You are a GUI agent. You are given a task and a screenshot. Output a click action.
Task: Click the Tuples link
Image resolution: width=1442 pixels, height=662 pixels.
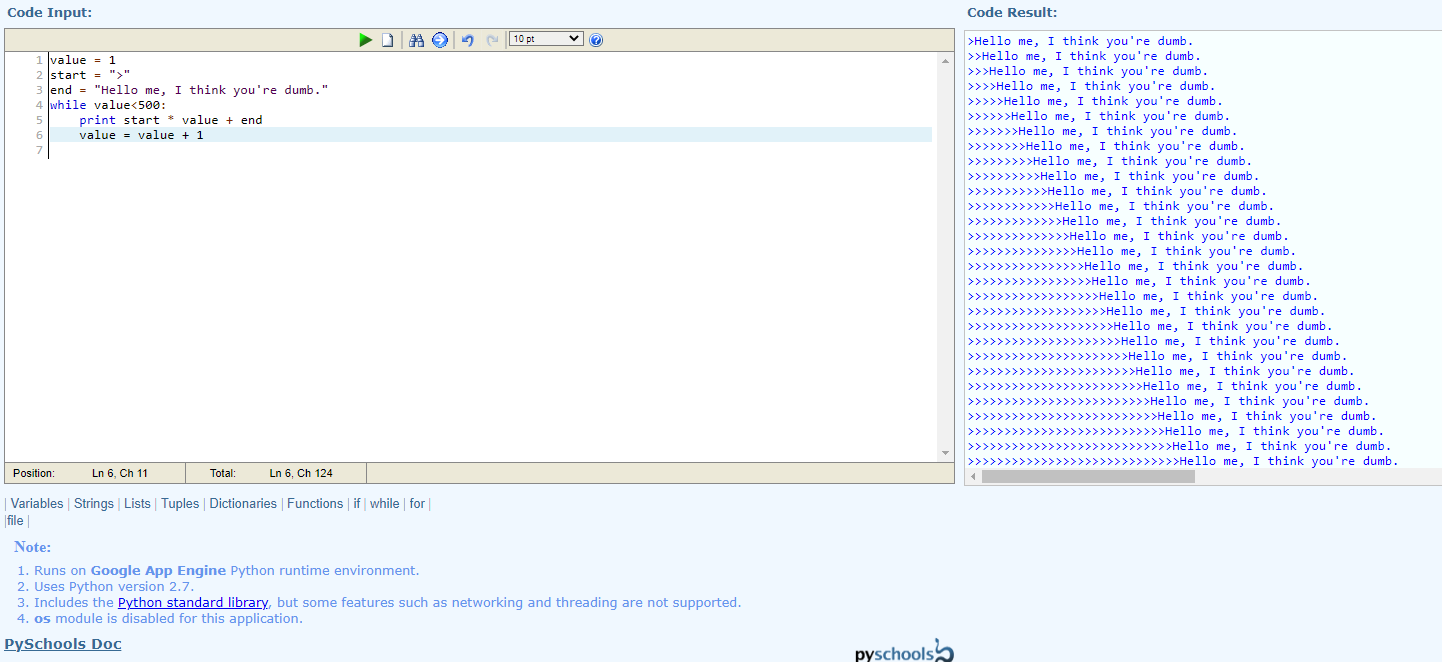[180, 504]
